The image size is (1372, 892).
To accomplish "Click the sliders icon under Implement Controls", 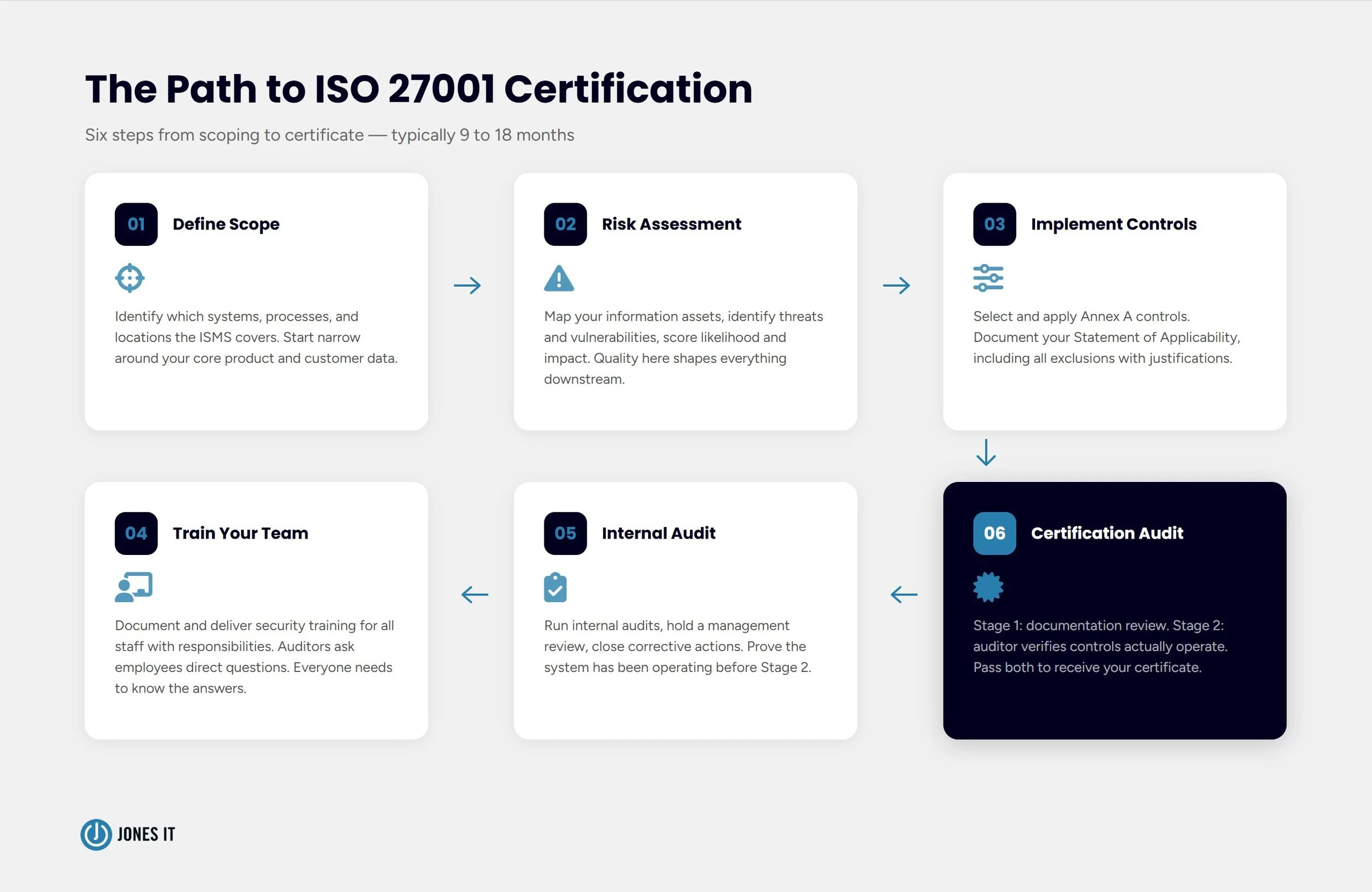I will tap(988, 278).
